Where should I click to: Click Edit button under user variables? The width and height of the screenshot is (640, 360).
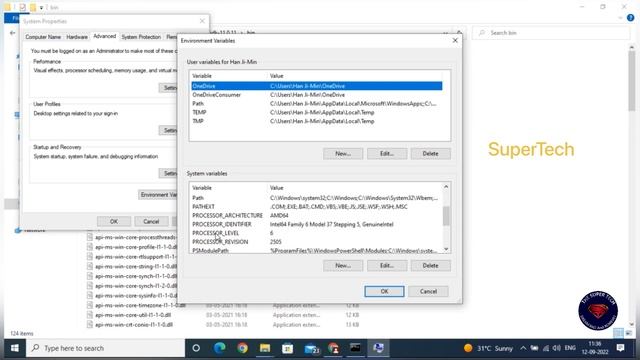coord(387,153)
